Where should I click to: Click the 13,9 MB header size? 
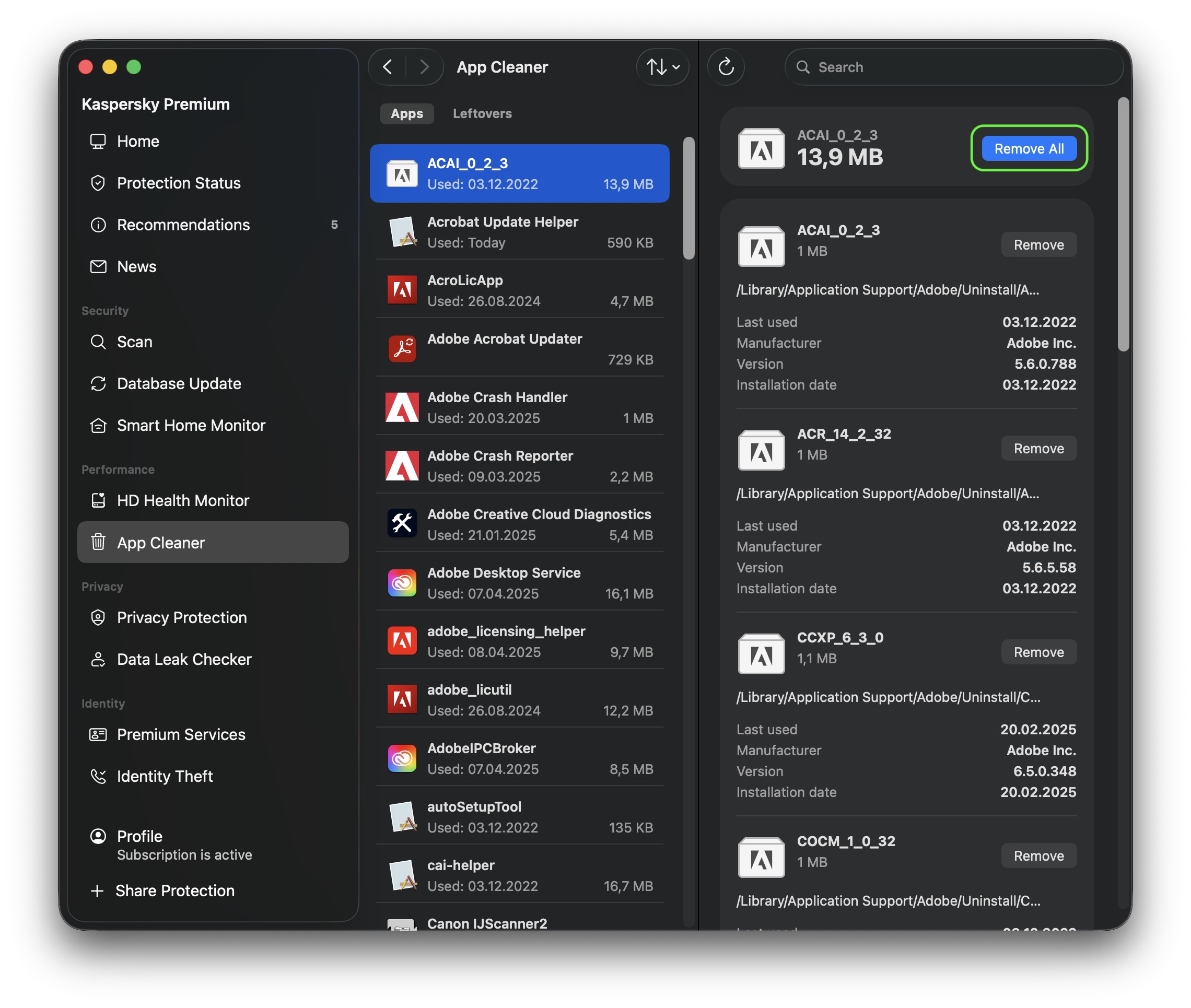(839, 157)
